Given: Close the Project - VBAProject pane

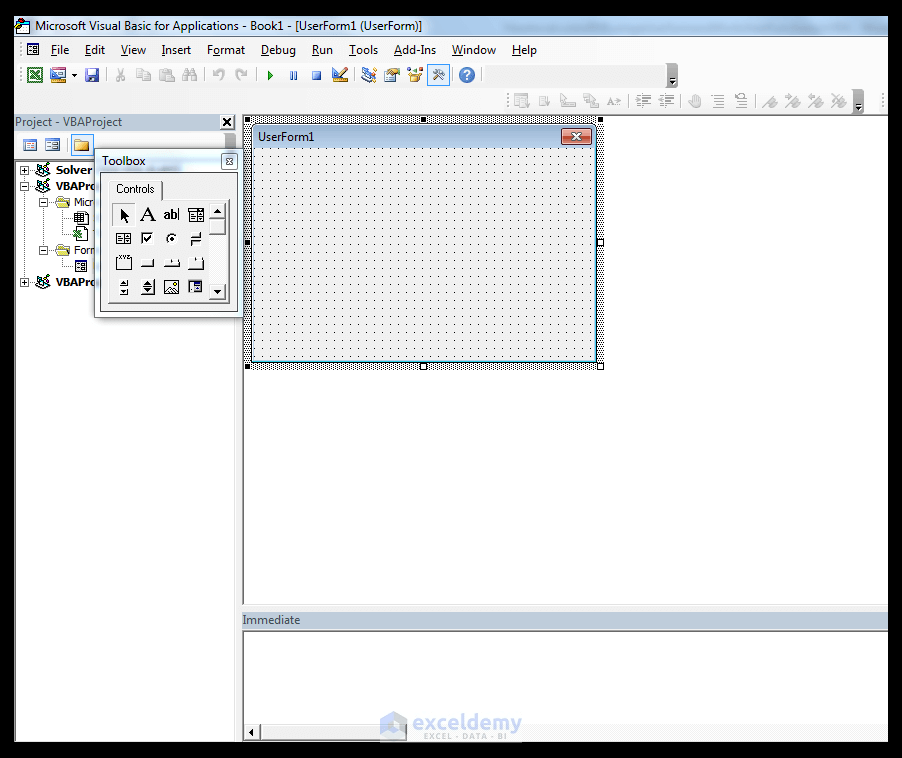Looking at the screenshot, I should (x=227, y=122).
